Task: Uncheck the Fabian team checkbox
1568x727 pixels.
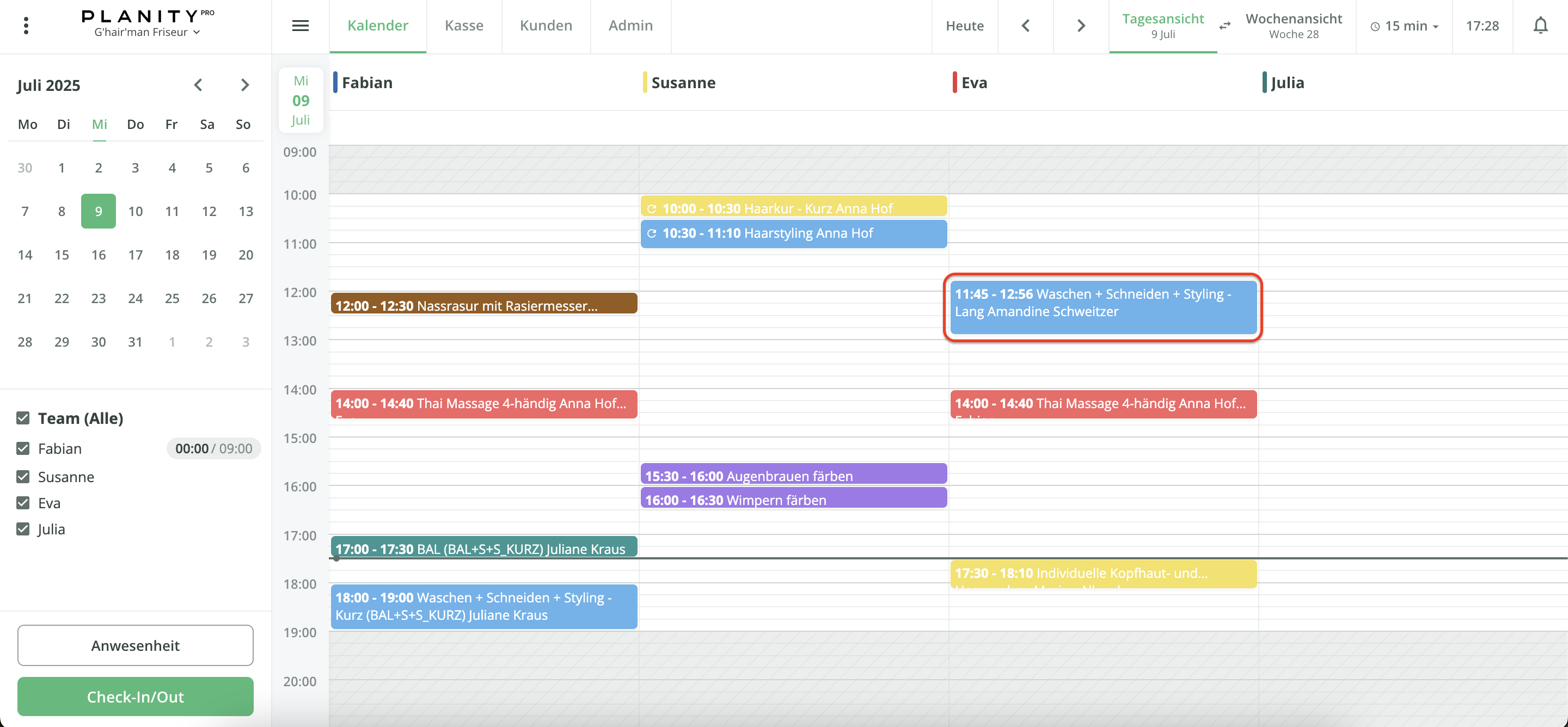Action: coord(23,448)
